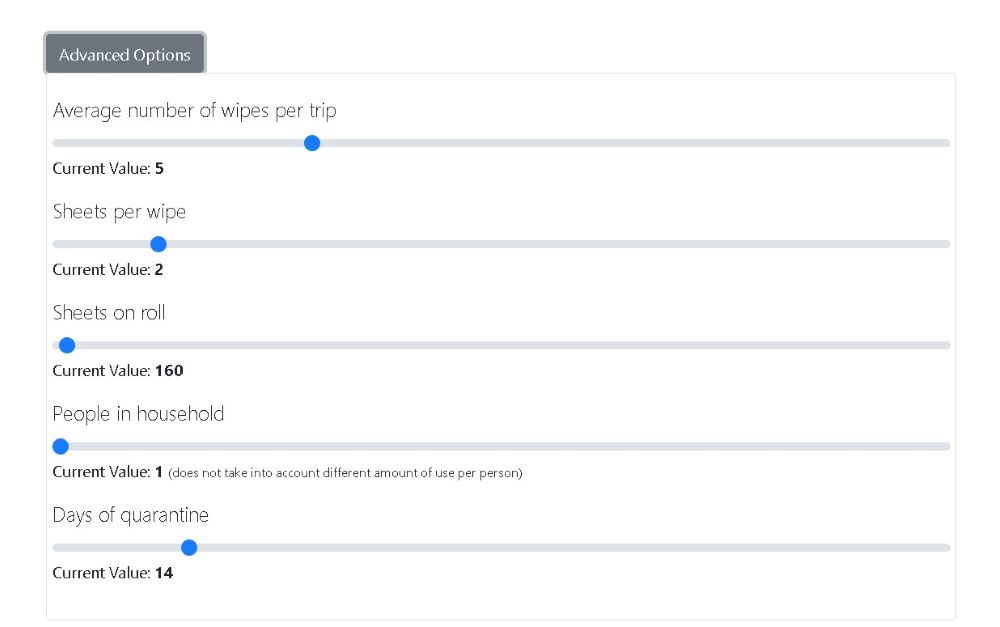This screenshot has height=627, width=1000.
Task: Click the Sheets on roll slider handle
Action: [67, 345]
